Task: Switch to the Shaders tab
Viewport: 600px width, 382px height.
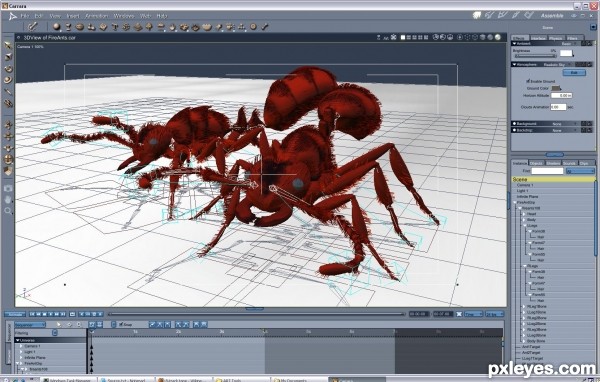Action: 553,163
